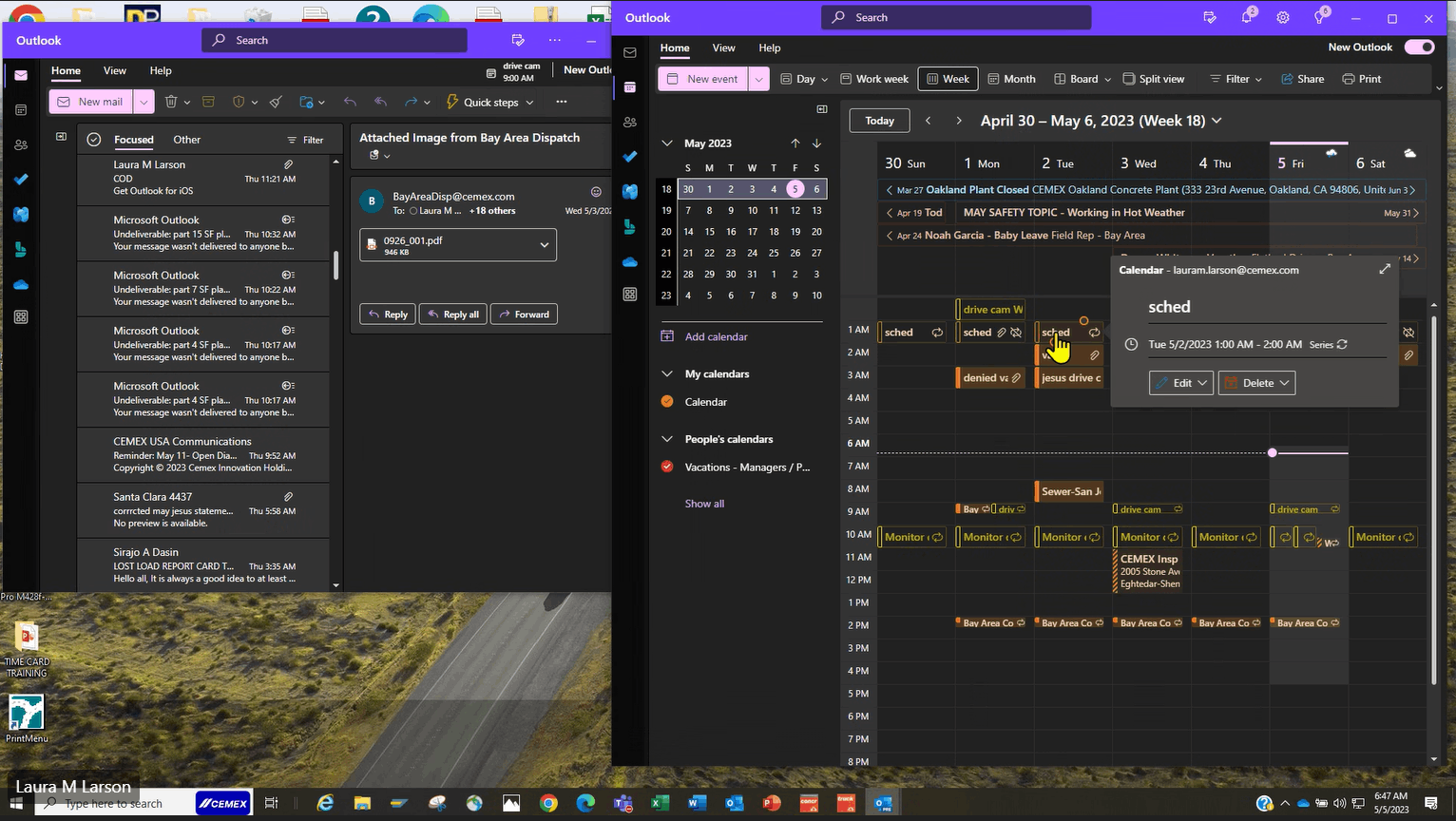Open Tips lightbulb icon in calendar window
This screenshot has width=1456, height=821.
click(1319, 18)
